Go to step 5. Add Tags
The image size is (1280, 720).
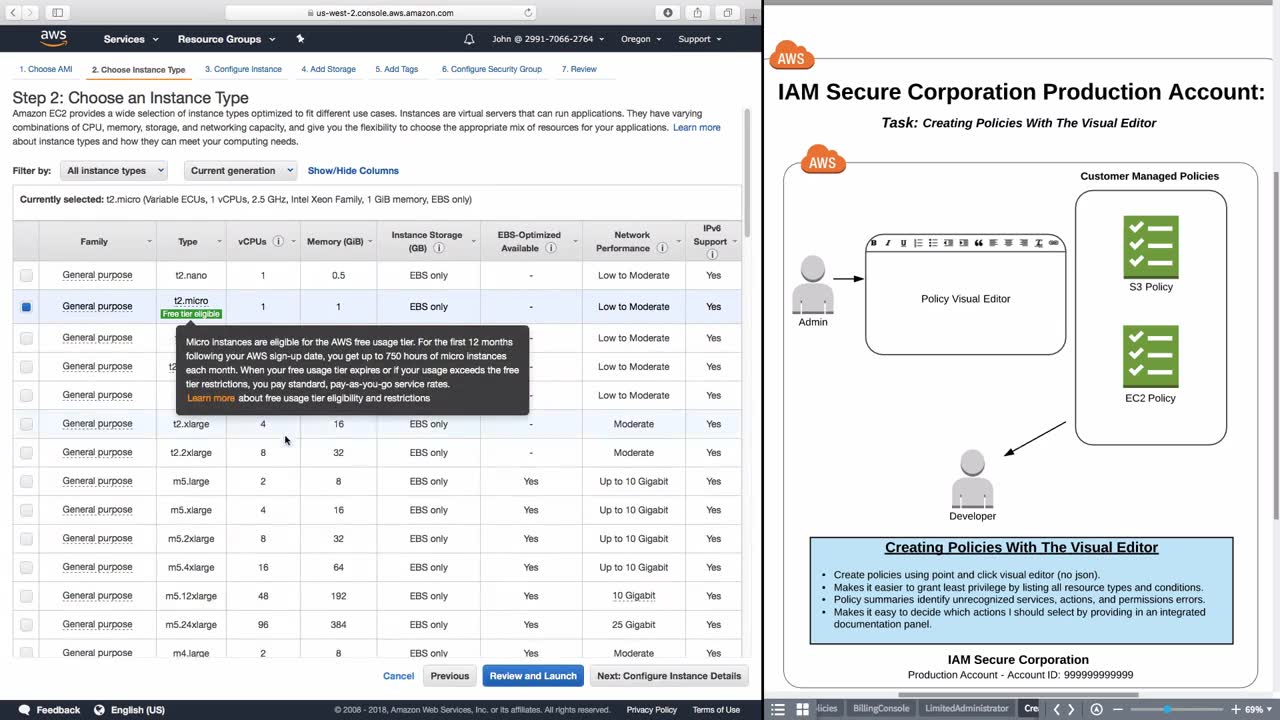[397, 69]
